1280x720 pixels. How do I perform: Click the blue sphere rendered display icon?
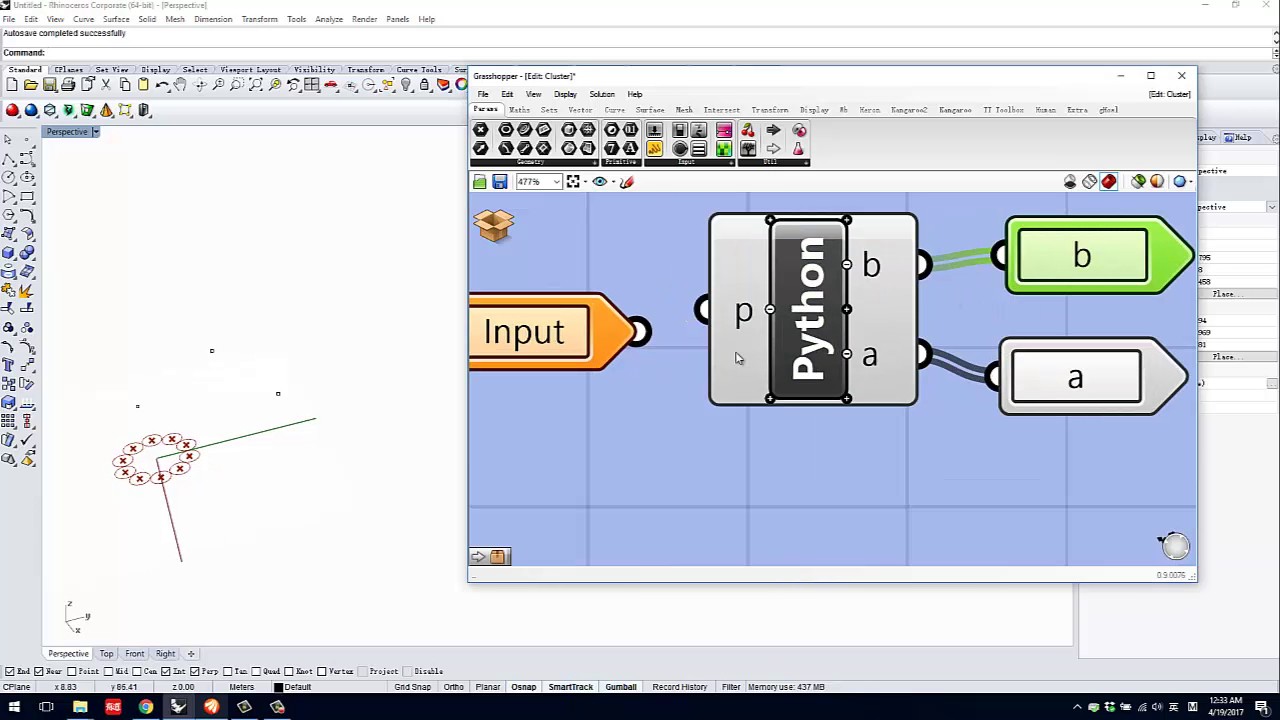[31, 110]
